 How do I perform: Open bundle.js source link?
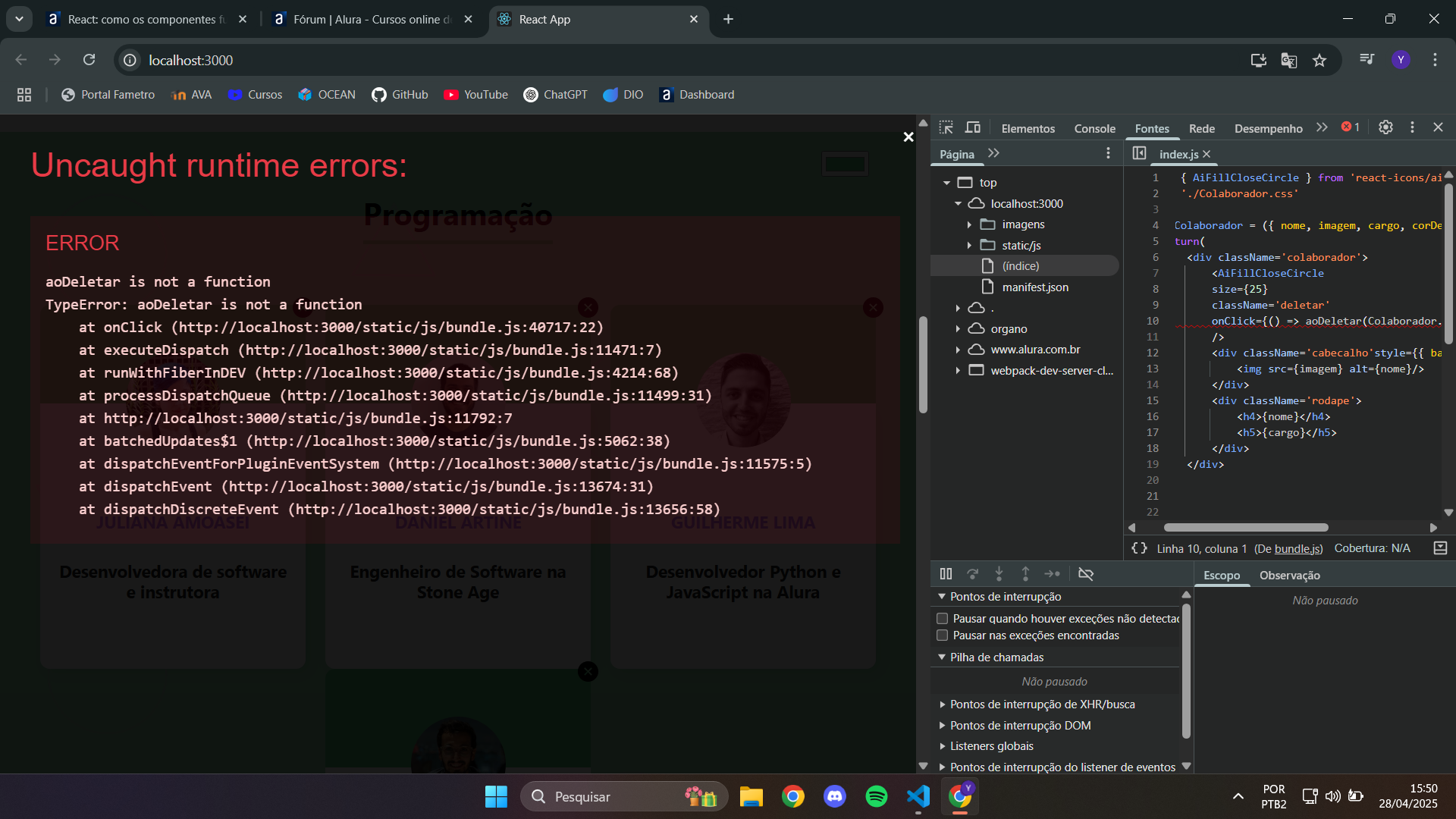[x=1298, y=548]
